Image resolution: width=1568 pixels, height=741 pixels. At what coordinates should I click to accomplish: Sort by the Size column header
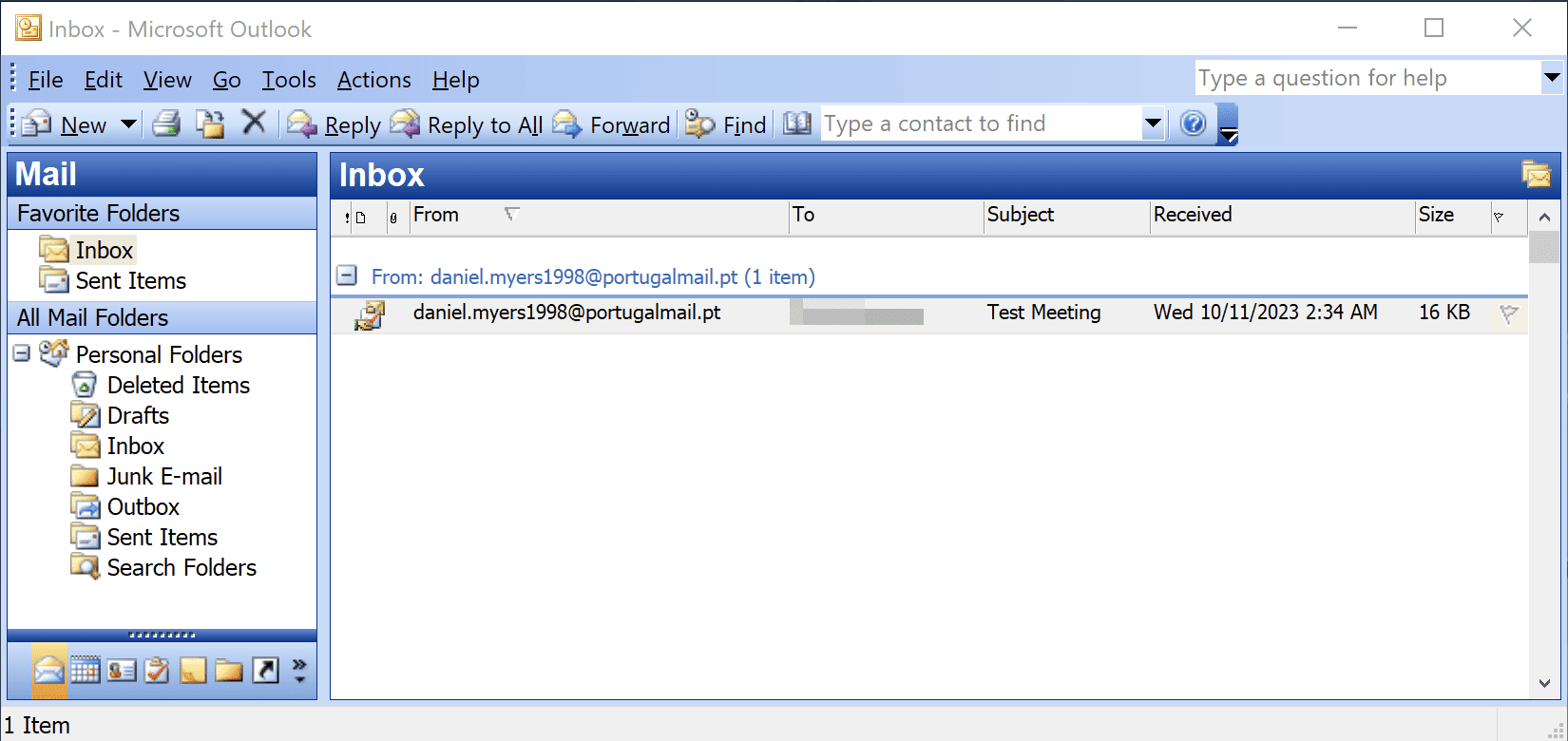pyautogui.click(x=1453, y=217)
